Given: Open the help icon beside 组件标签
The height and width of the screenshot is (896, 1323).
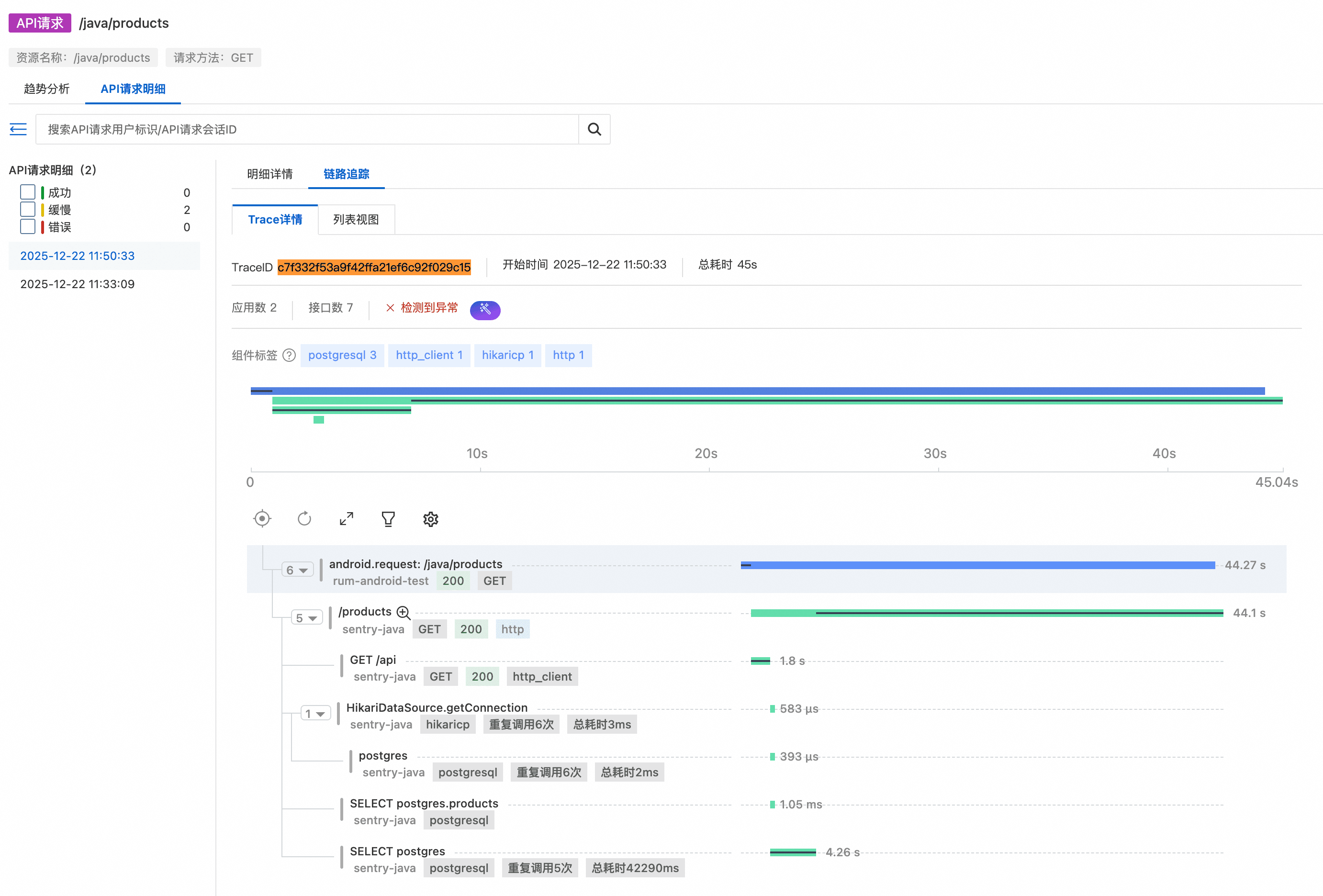Looking at the screenshot, I should (289, 355).
